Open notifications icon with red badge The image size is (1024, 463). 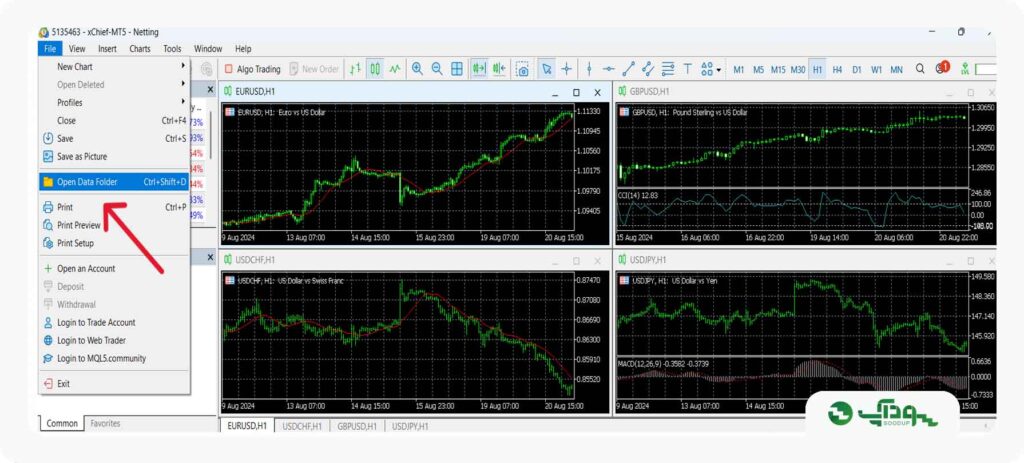click(942, 68)
